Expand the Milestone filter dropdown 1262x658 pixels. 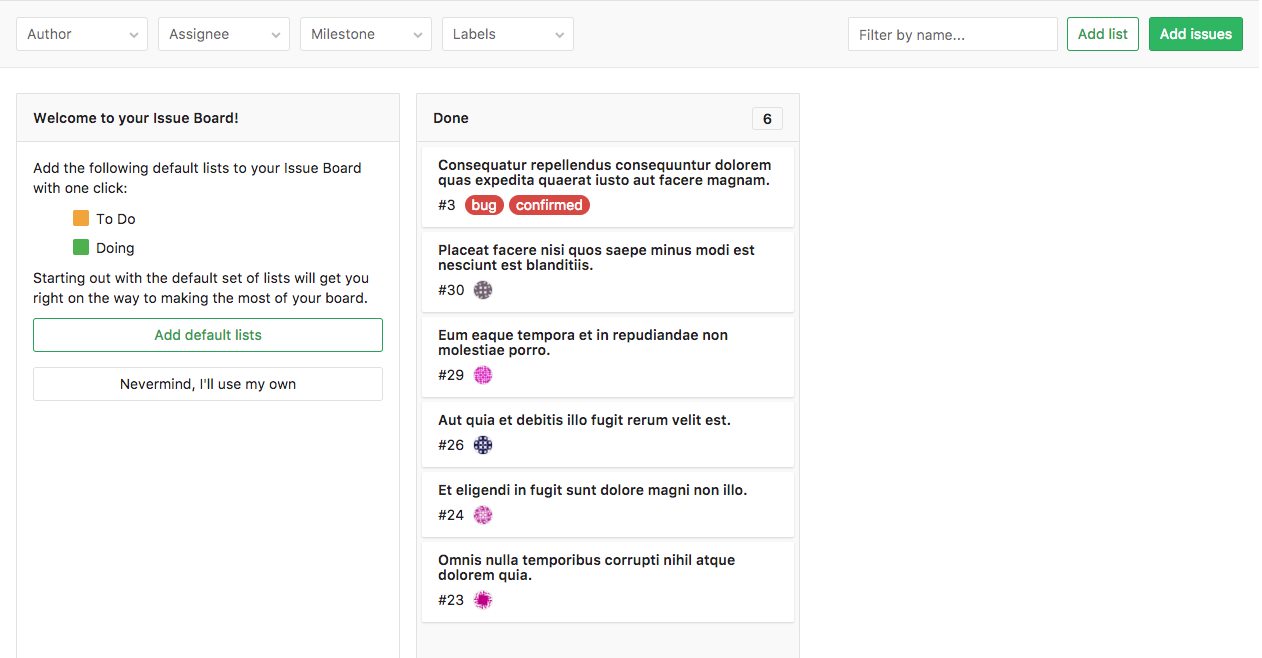tap(366, 34)
